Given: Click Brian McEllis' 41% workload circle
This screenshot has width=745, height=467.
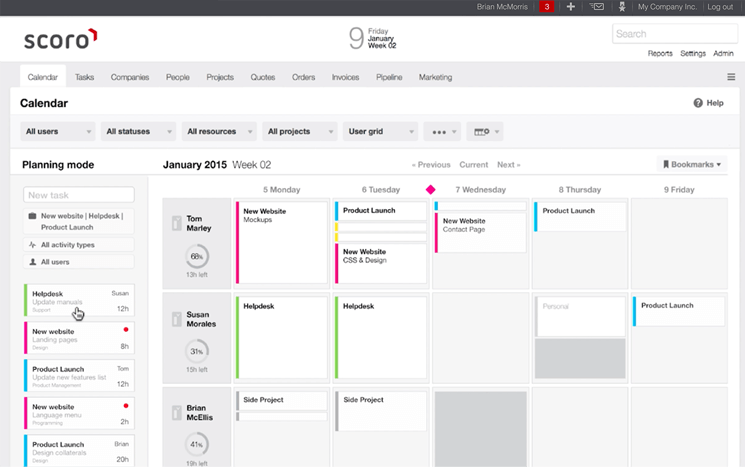Looking at the screenshot, I should click(197, 444).
